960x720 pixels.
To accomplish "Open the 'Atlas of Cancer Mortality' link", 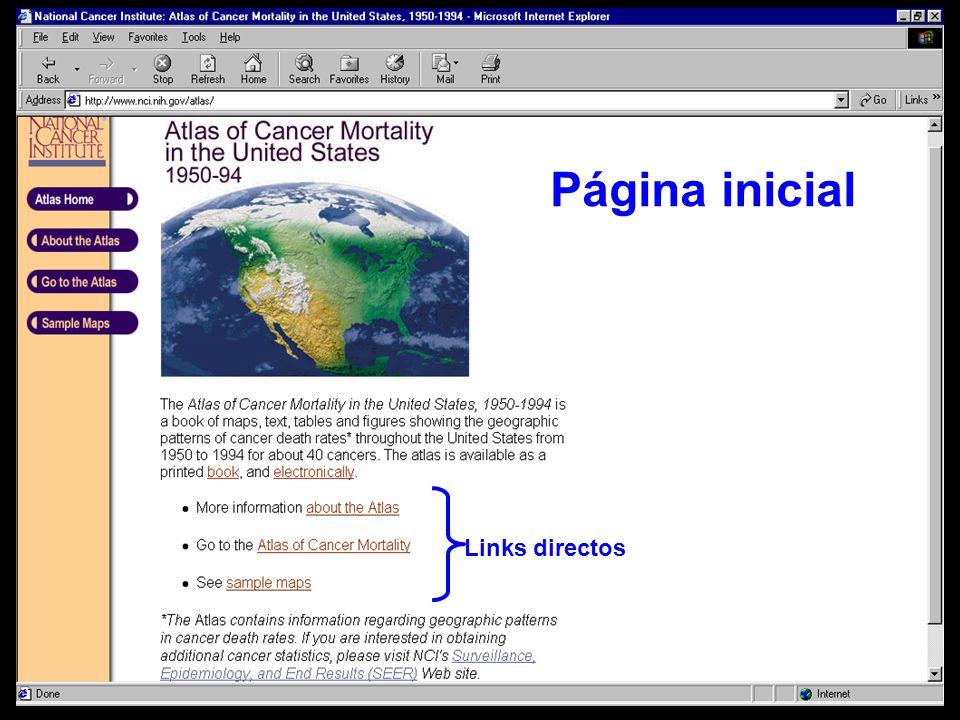I will tap(334, 545).
